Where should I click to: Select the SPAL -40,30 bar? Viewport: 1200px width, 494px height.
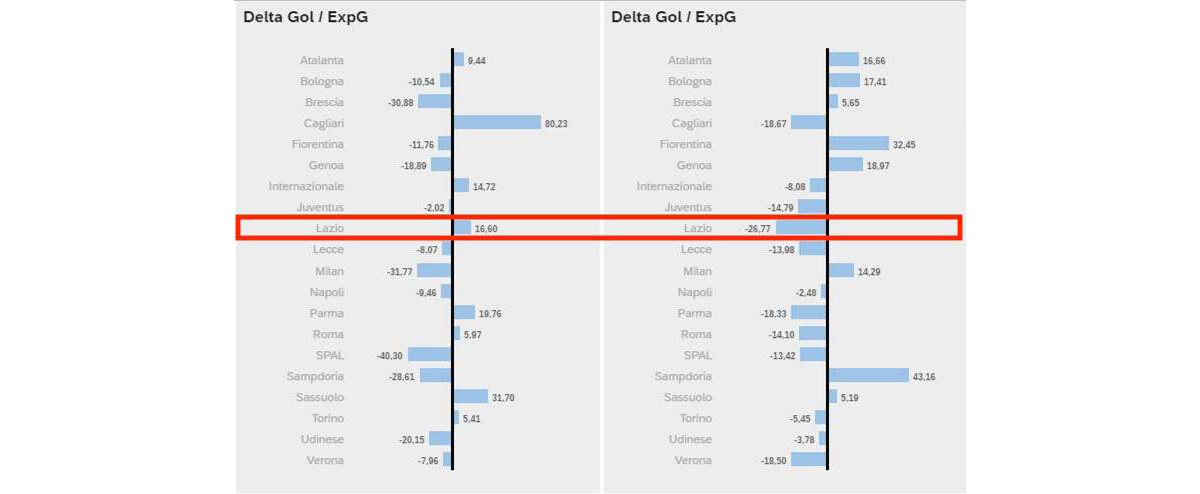click(x=430, y=355)
